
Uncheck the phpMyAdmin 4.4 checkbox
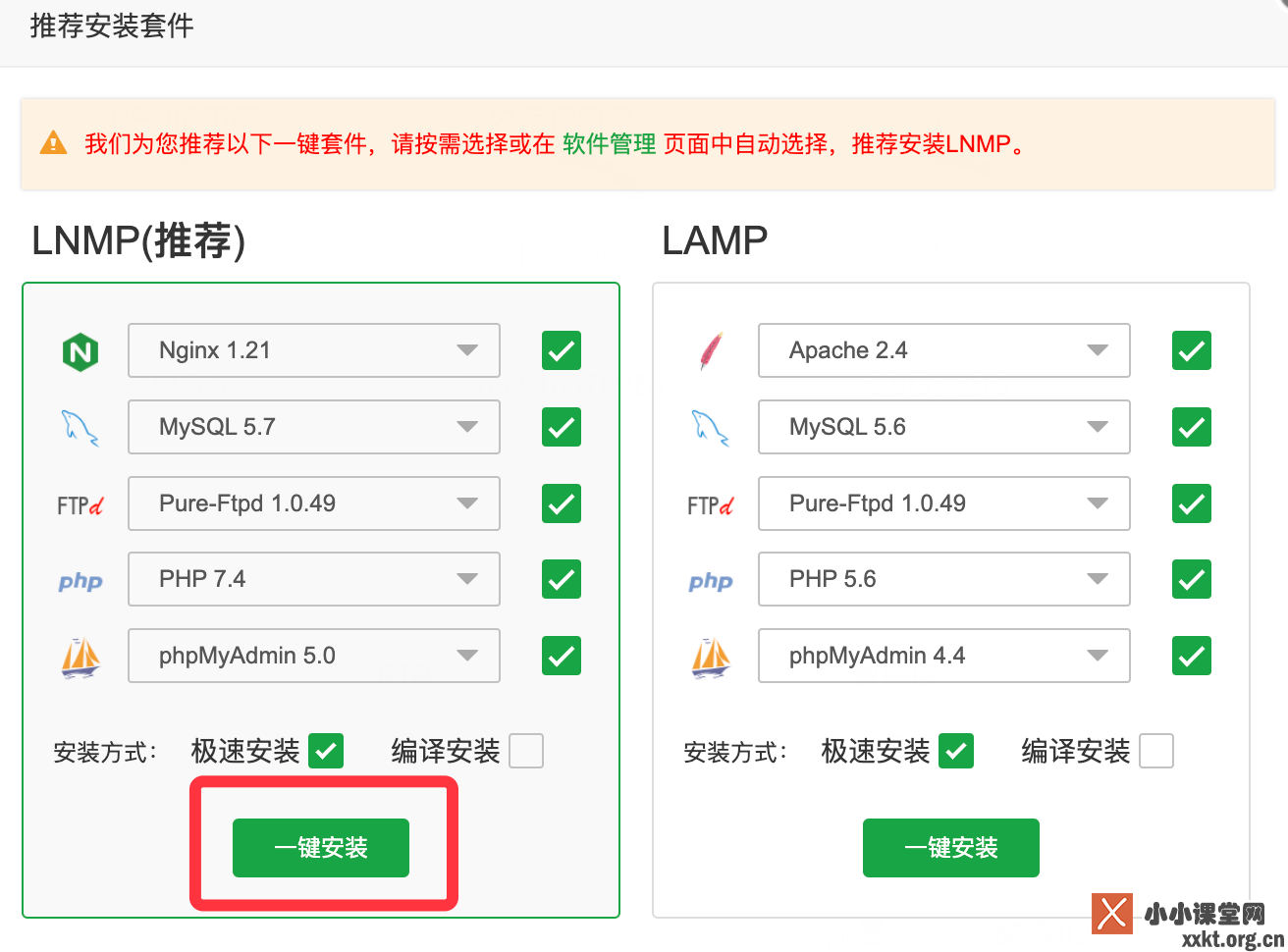click(x=1192, y=656)
